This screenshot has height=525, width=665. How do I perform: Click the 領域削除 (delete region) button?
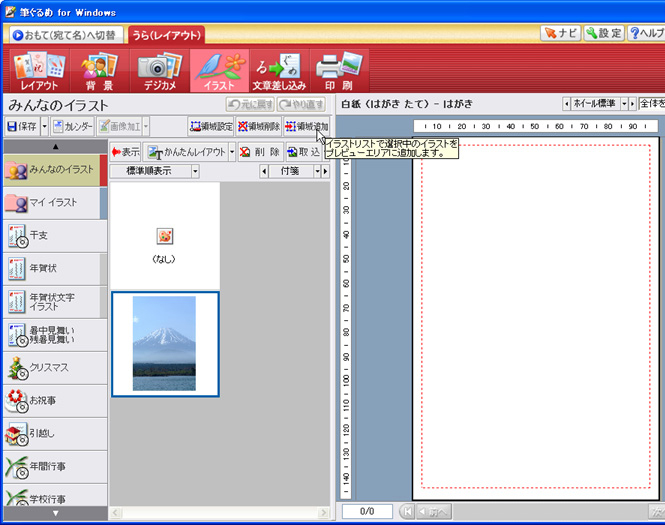pyautogui.click(x=258, y=127)
